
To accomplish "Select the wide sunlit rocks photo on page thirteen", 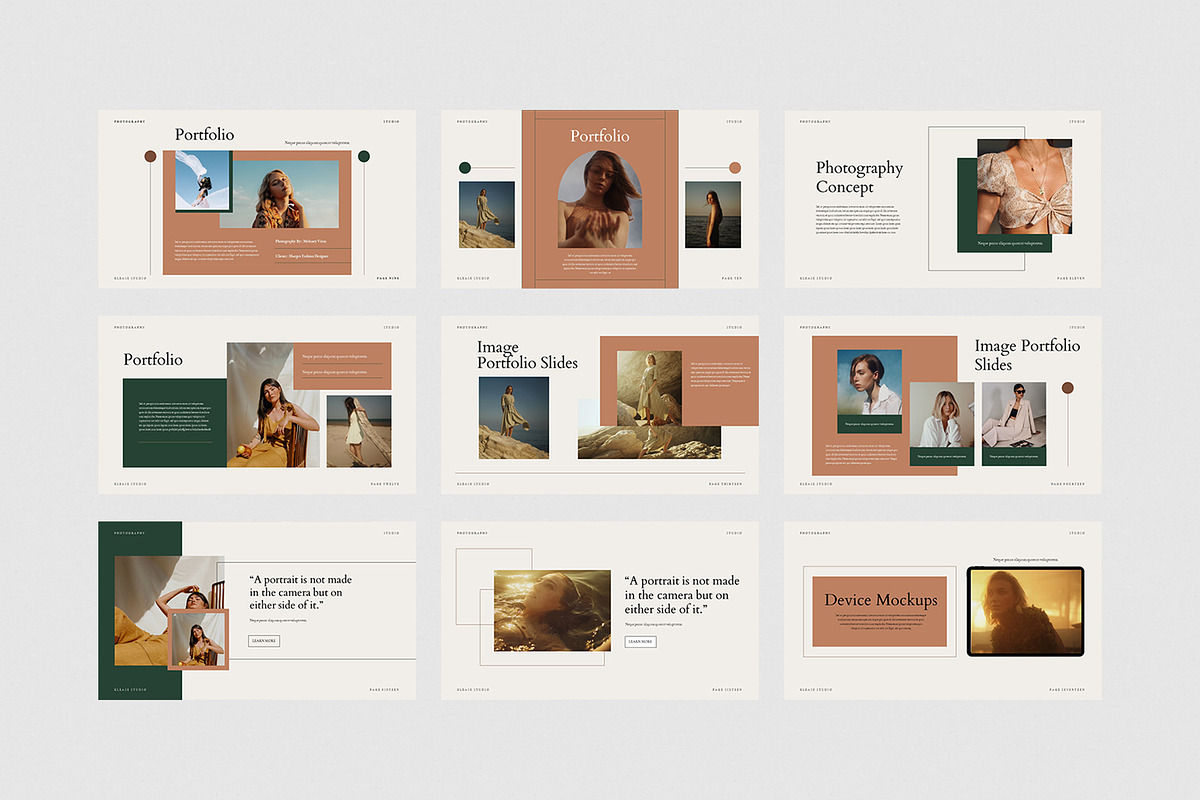I will pyautogui.click(x=649, y=442).
